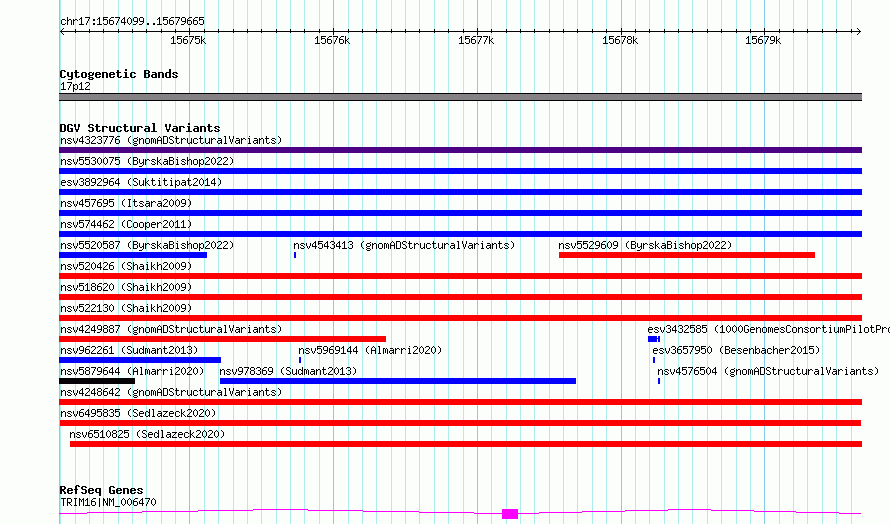Open nsv978369 (Sudmant2013) label
This screenshot has width=890, height=524.
[288, 371]
